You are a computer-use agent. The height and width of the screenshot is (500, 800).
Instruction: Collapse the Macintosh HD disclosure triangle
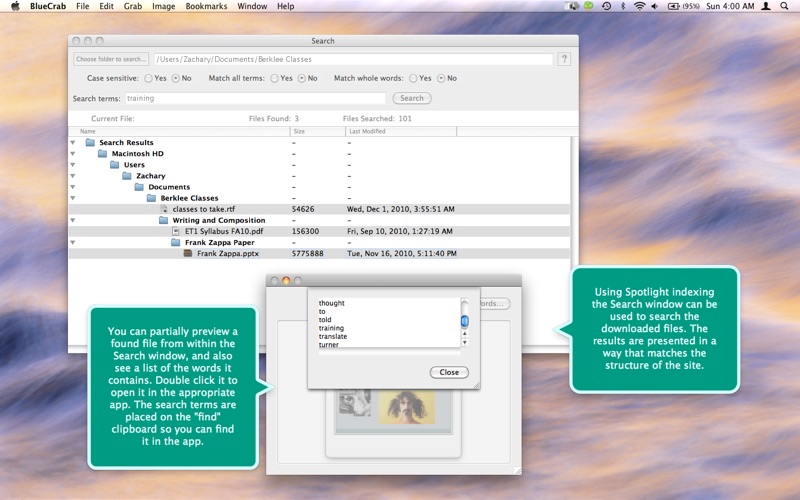[73, 154]
